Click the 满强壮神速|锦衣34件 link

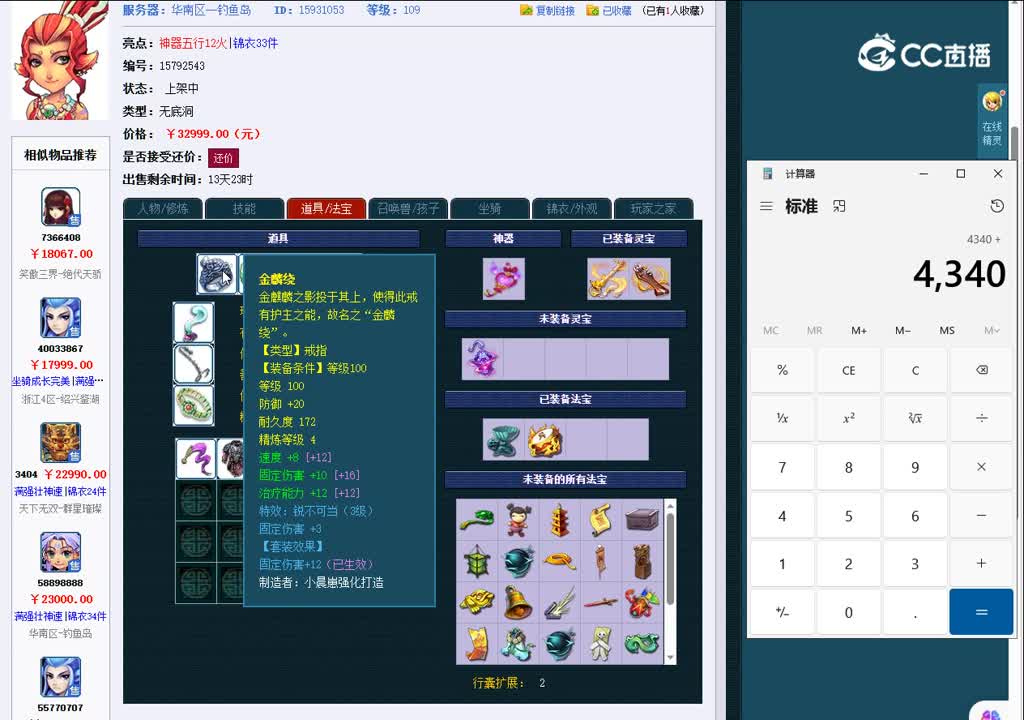click(60, 616)
